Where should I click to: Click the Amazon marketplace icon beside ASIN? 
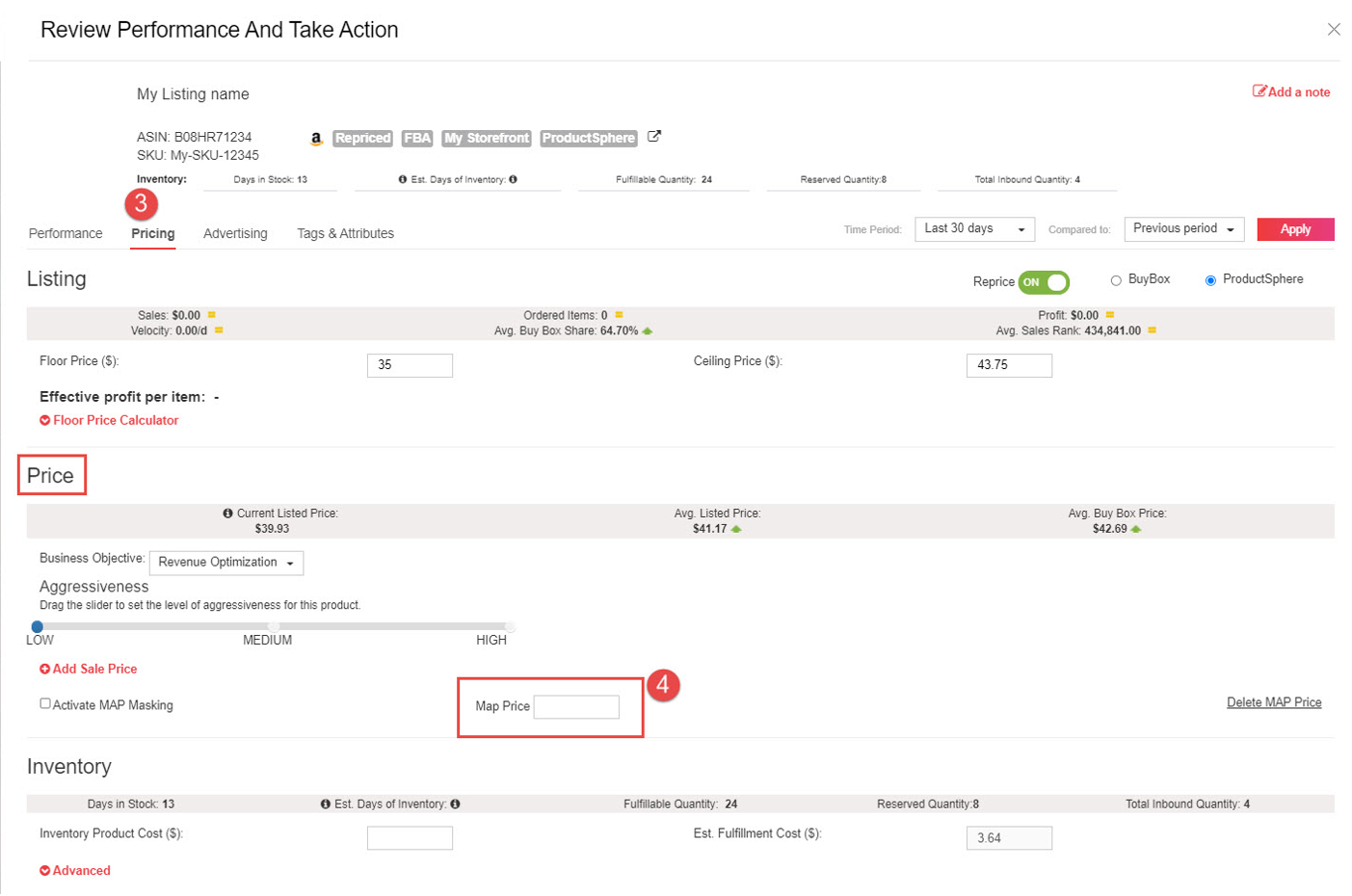(315, 139)
